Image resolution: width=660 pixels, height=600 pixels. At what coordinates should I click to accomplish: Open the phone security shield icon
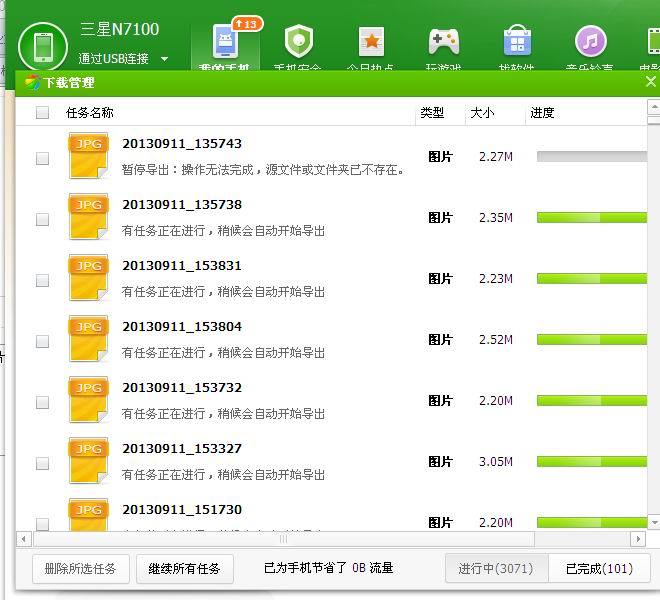[x=299, y=41]
